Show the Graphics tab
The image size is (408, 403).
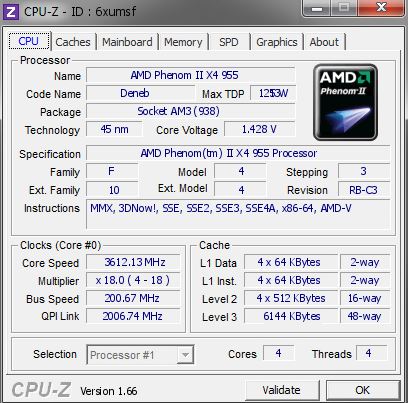(277, 42)
